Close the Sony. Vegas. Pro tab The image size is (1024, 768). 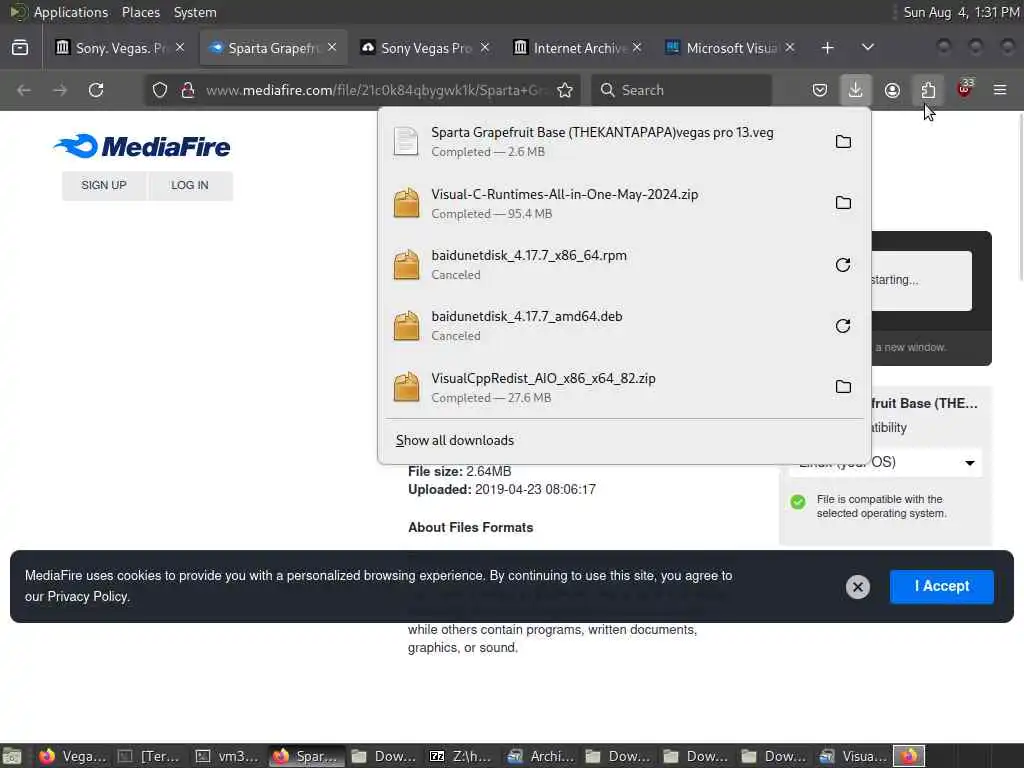180,48
